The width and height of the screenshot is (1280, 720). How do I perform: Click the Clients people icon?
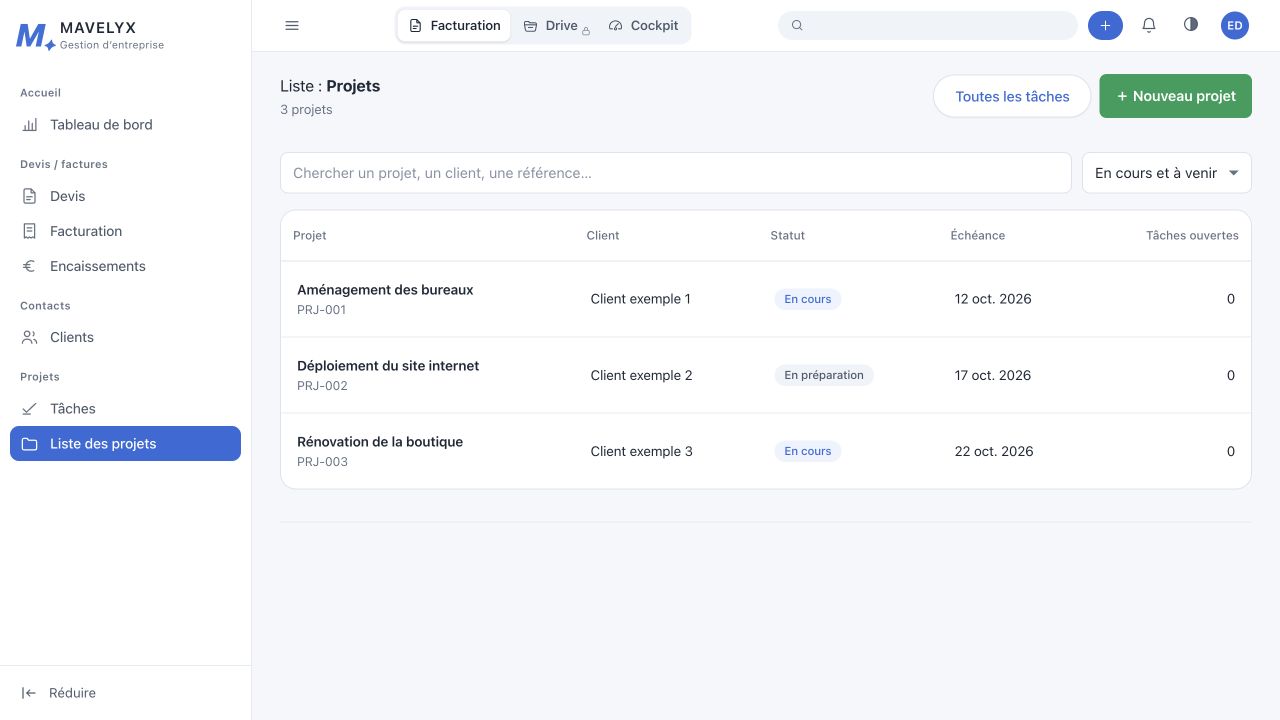pyautogui.click(x=30, y=337)
